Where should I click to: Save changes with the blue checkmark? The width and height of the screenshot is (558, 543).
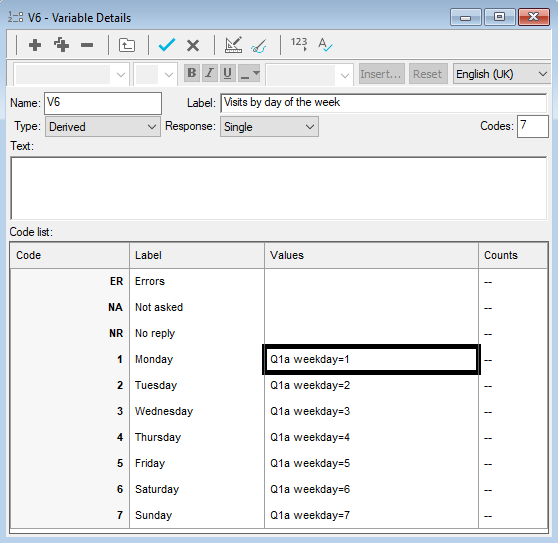click(167, 45)
